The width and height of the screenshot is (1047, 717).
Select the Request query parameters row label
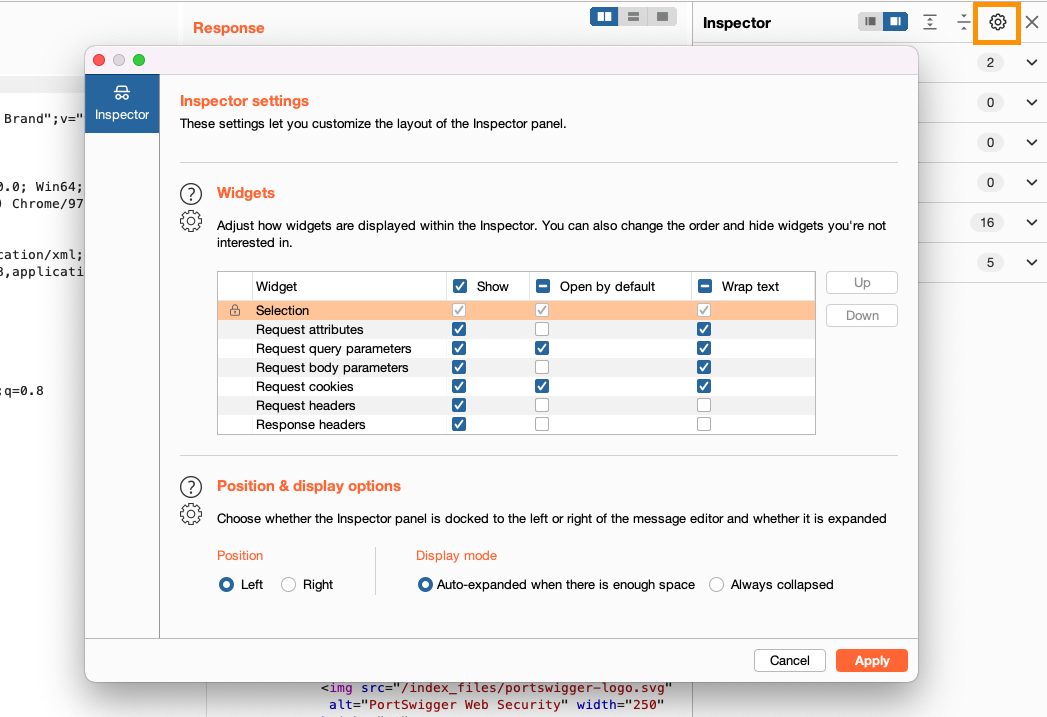[x=334, y=348]
